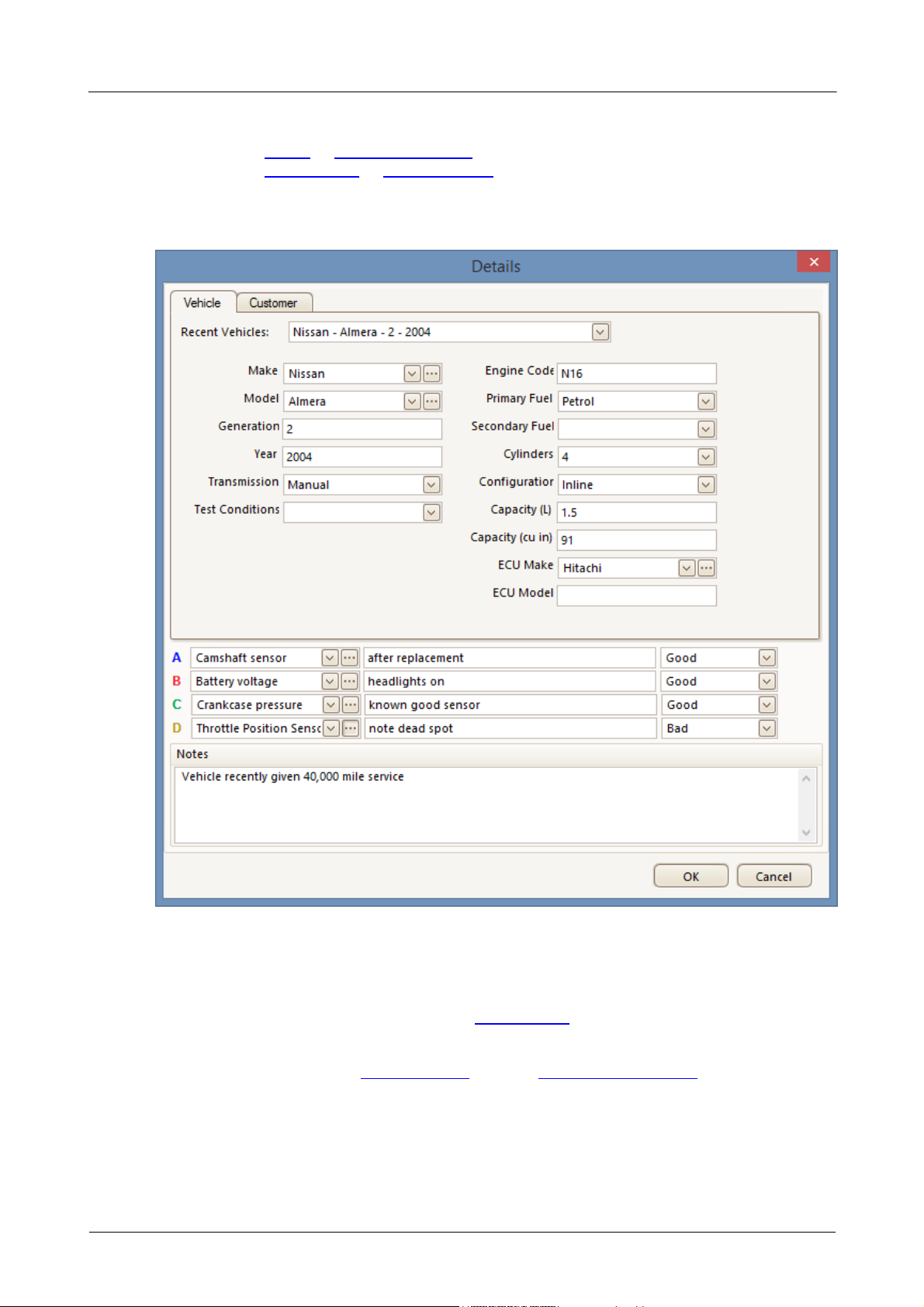
Task: Click the Capacity (L) field
Action: click(637, 513)
